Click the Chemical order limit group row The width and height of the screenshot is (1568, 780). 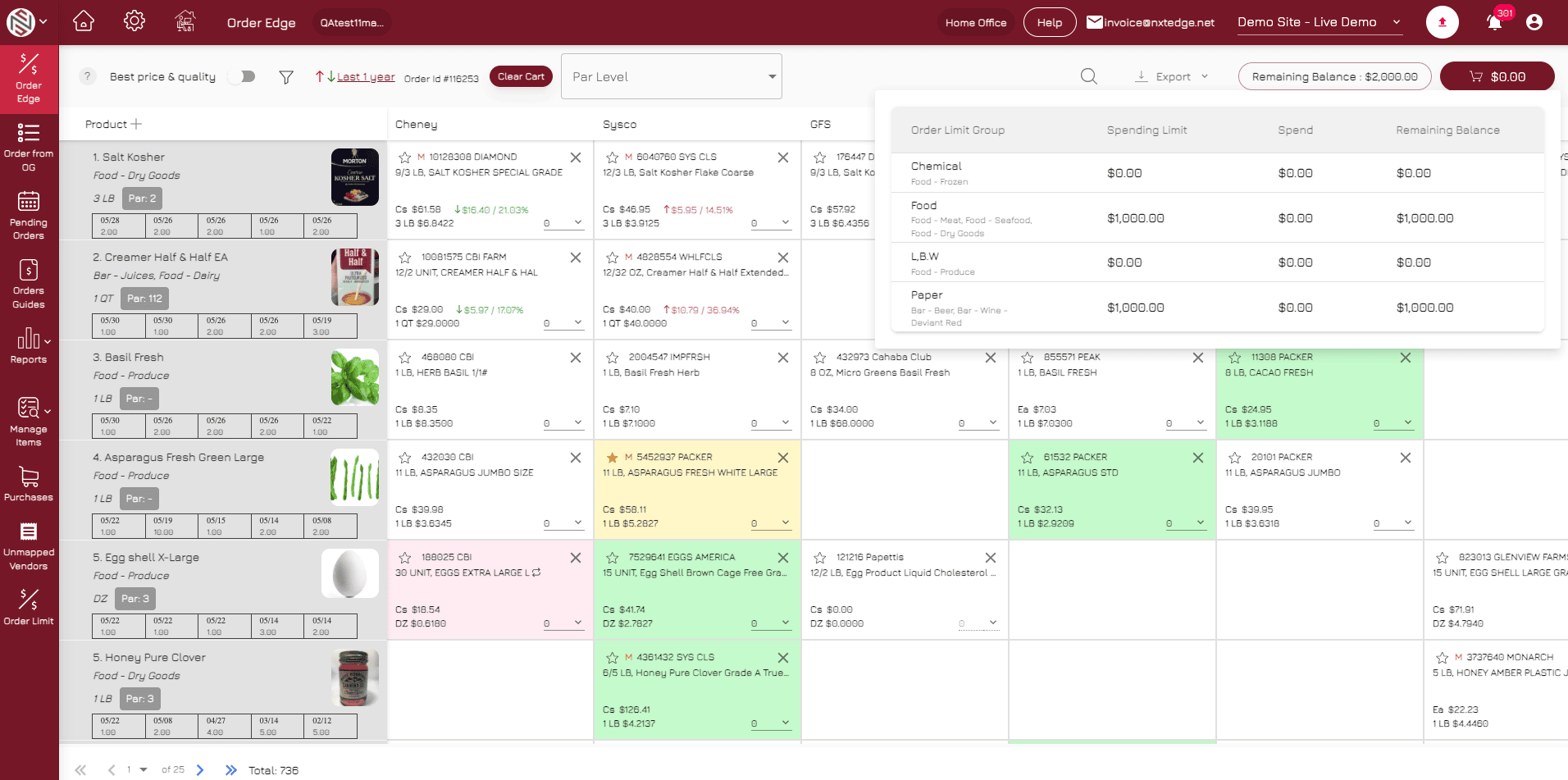click(1218, 173)
